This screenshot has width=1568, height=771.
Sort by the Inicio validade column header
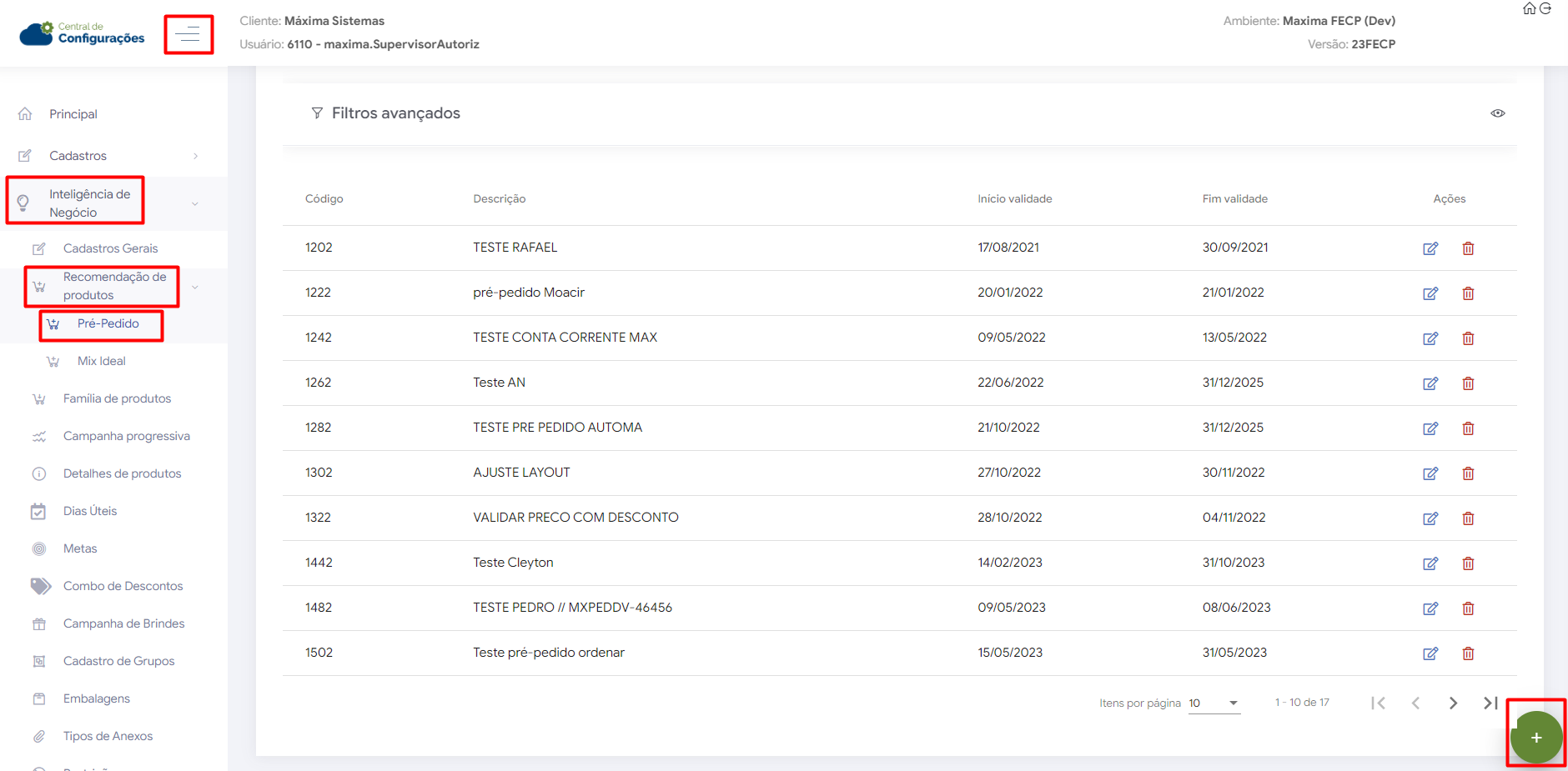pos(1015,198)
